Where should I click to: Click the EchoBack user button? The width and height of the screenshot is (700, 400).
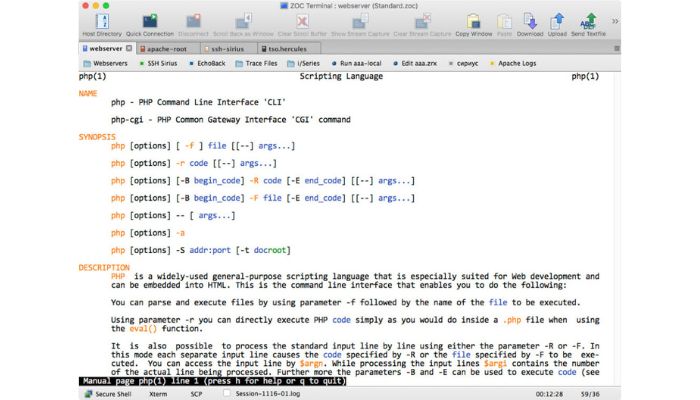click(207, 63)
